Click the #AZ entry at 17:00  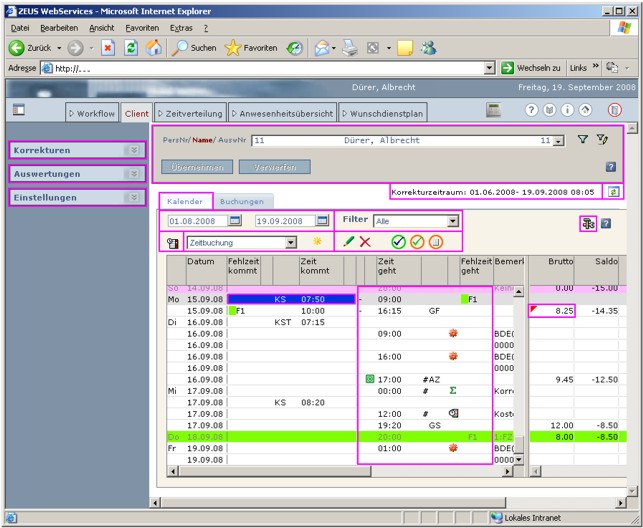click(x=431, y=380)
